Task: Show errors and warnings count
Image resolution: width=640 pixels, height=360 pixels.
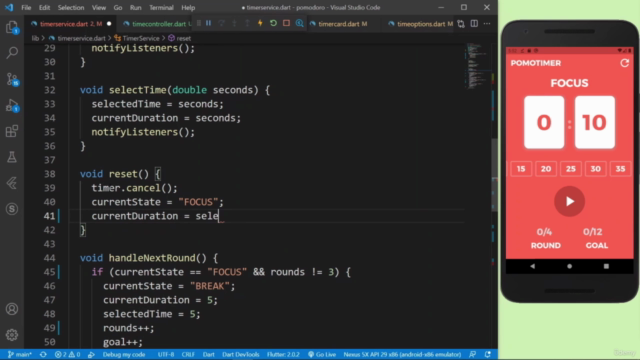Action: 67,354
